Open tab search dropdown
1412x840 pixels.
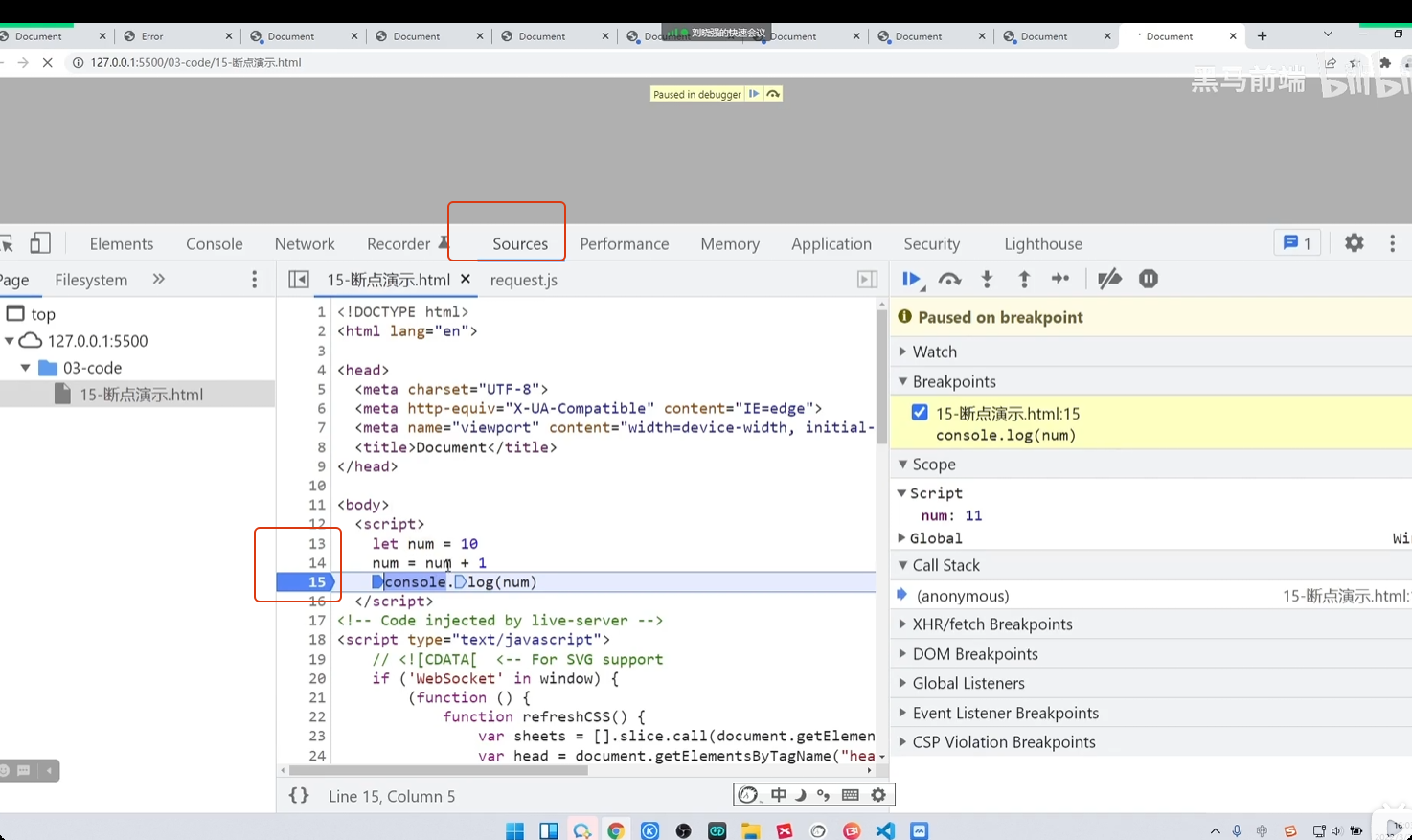pos(1328,34)
